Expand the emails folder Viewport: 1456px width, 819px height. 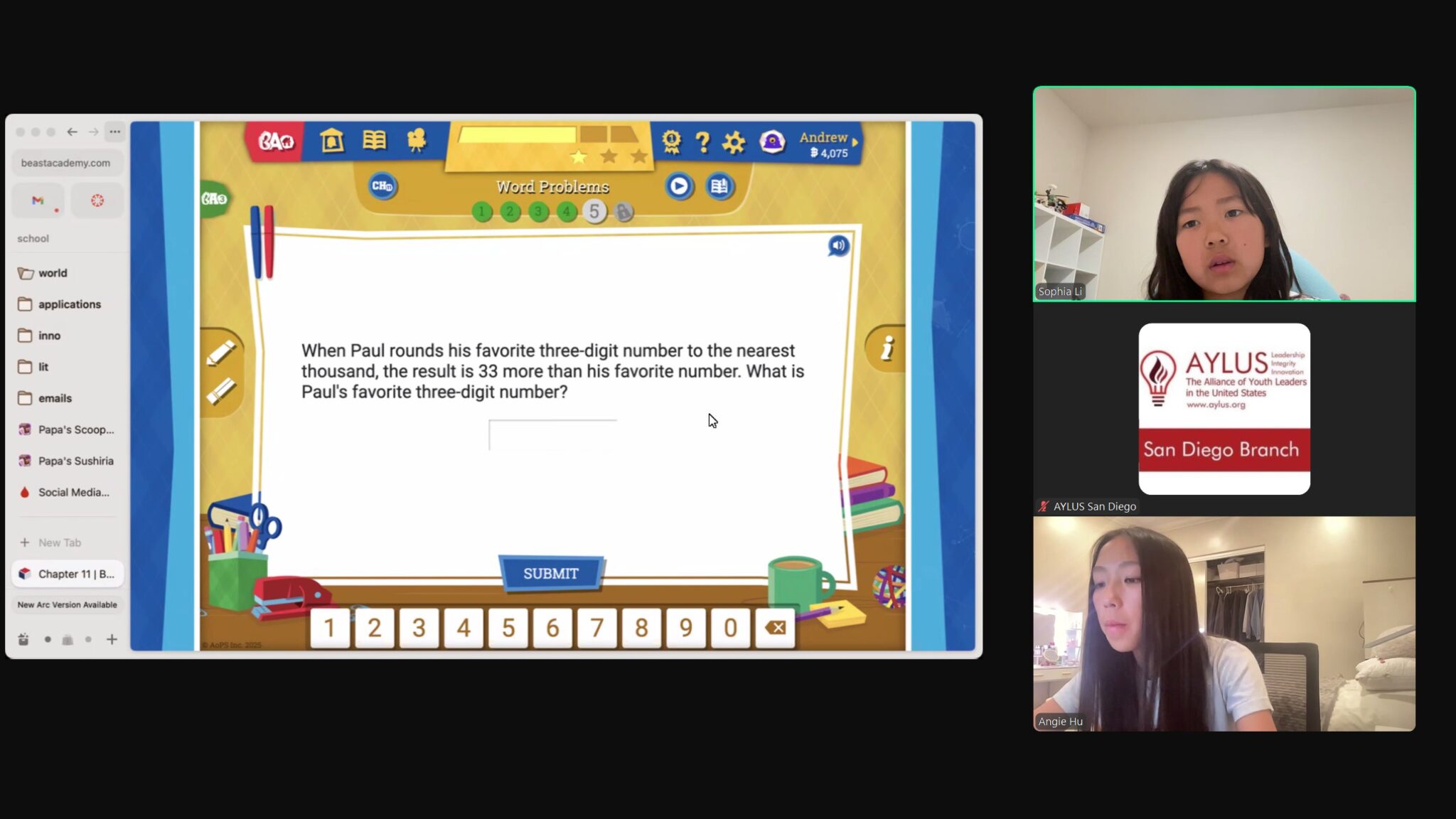tap(67, 398)
